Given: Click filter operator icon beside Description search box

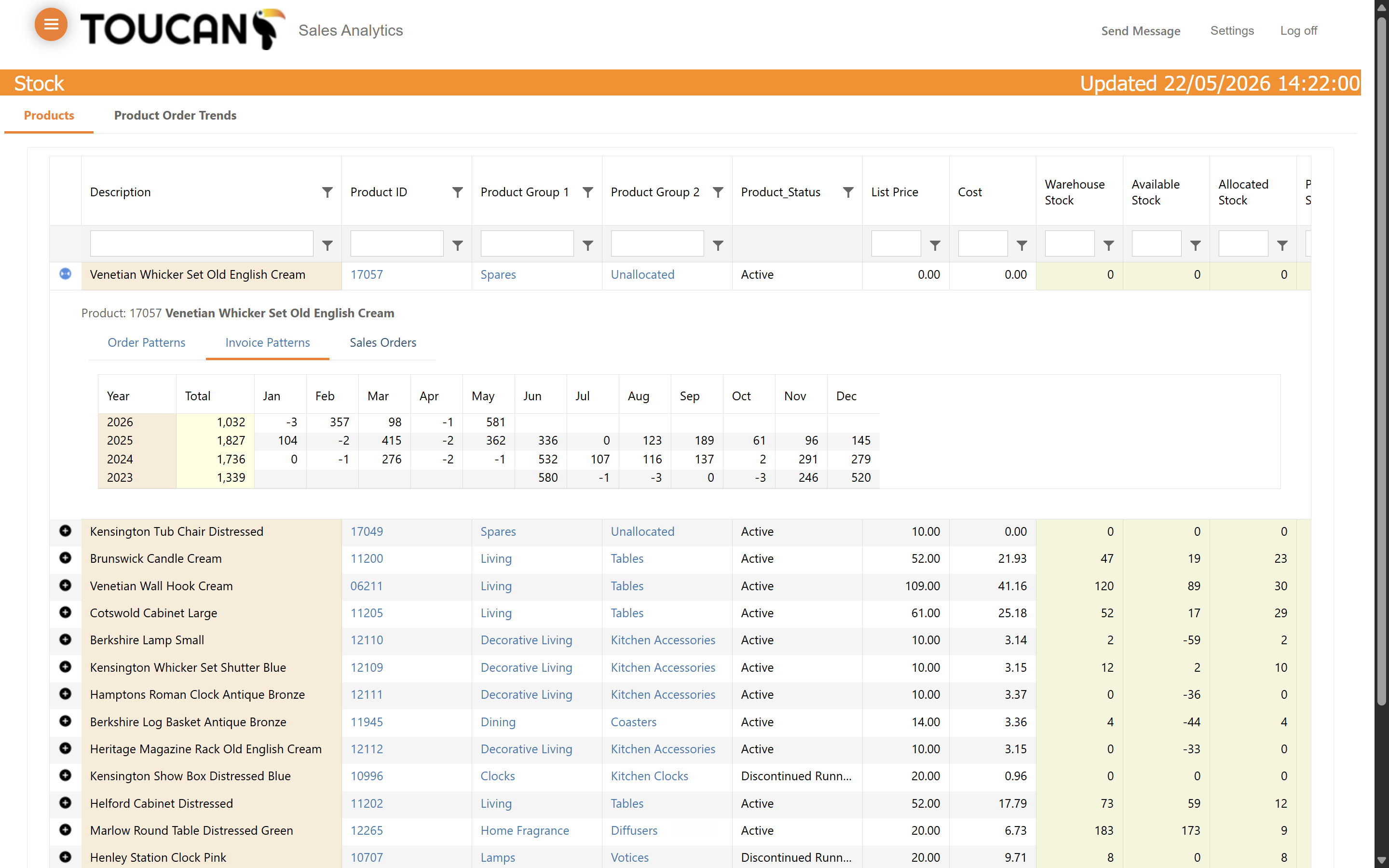Looking at the screenshot, I should (x=327, y=245).
